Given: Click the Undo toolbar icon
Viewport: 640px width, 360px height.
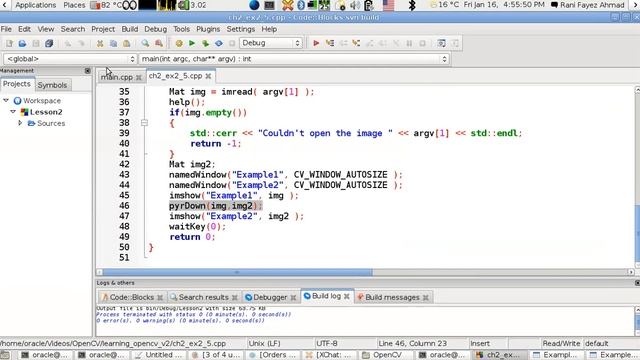Looking at the screenshot, I should [x=68, y=43].
